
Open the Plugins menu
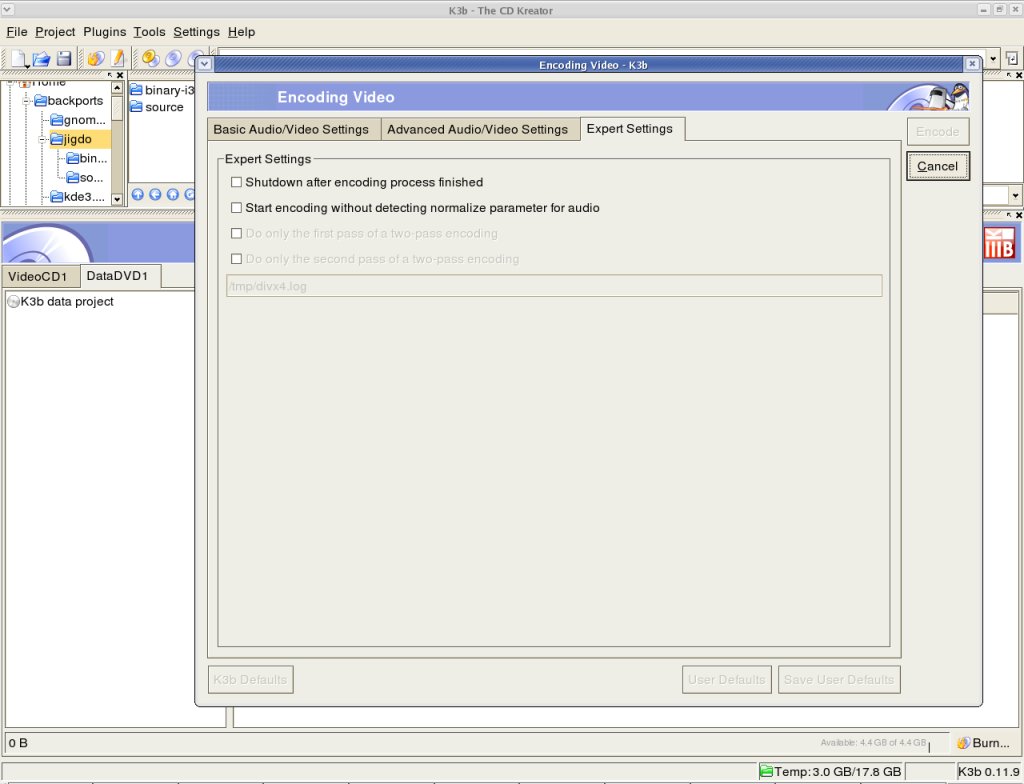coord(104,32)
